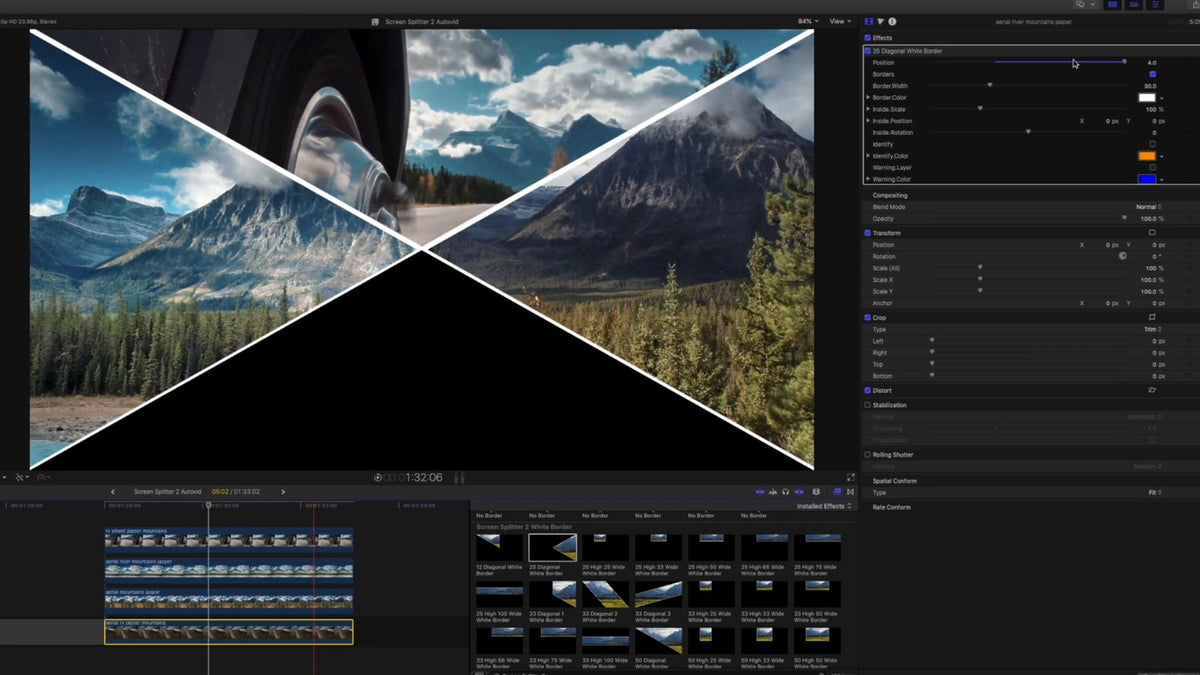Click the Screen Splitter 2 Autovid project title
The width and height of the screenshot is (1200, 675).
pyautogui.click(x=421, y=21)
